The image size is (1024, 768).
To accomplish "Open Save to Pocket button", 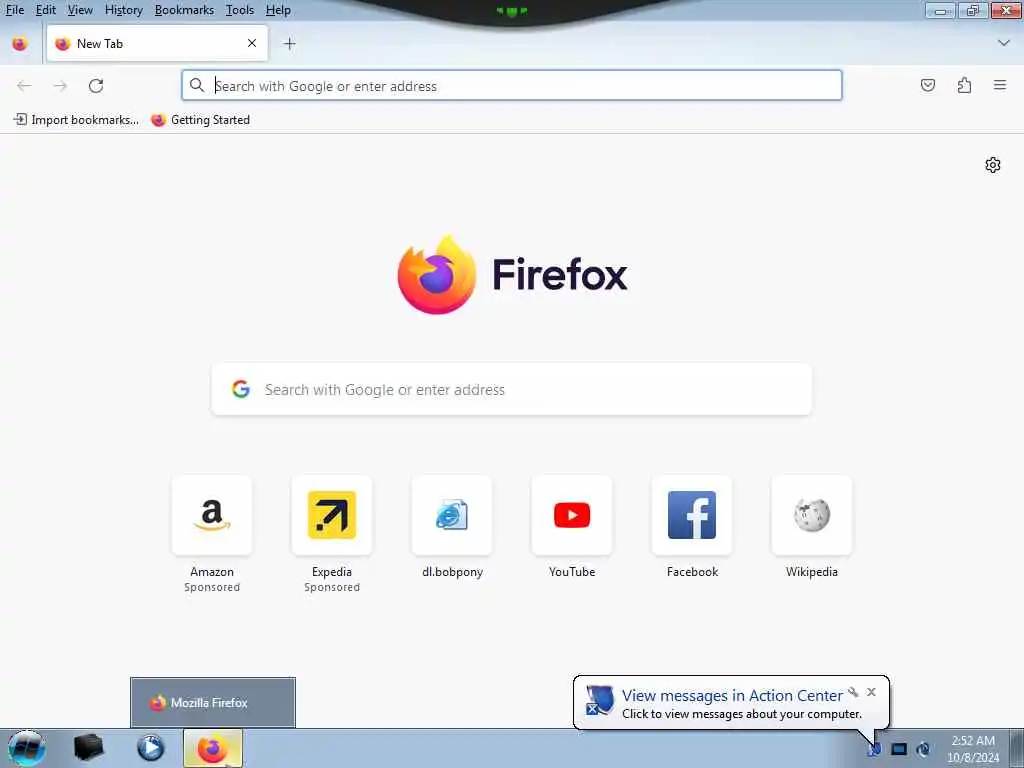I will click(x=928, y=85).
